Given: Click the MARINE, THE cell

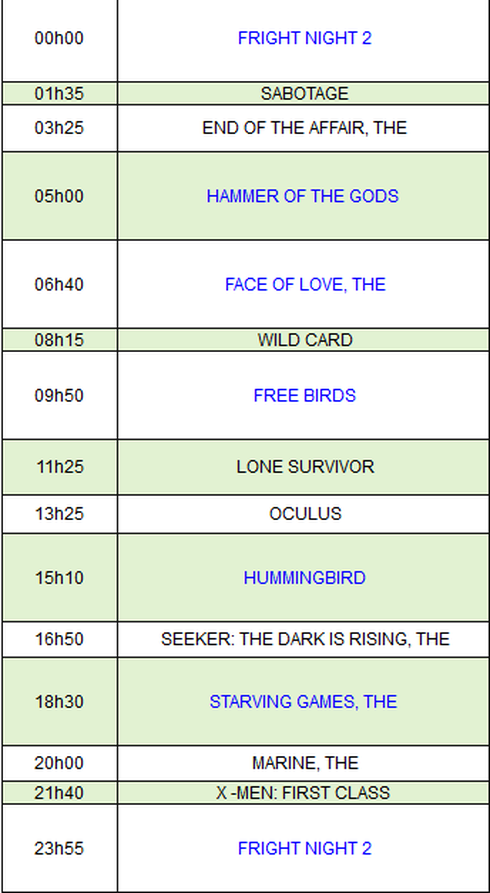Looking at the screenshot, I should 303,763.
